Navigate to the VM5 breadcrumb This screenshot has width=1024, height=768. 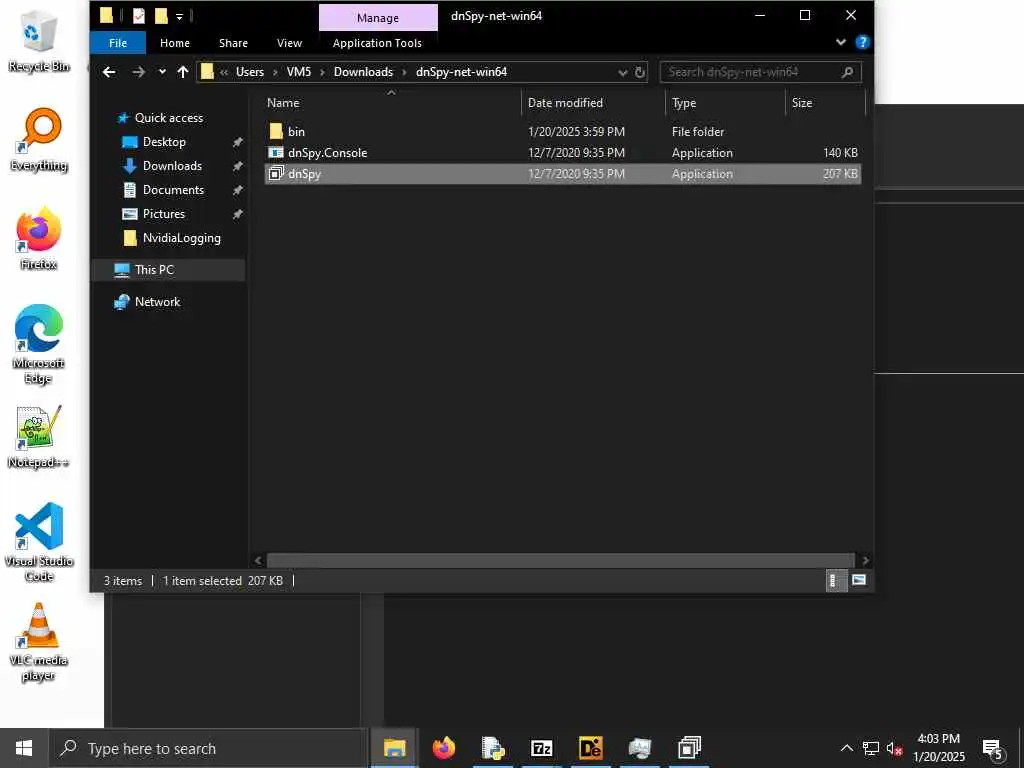[298, 72]
